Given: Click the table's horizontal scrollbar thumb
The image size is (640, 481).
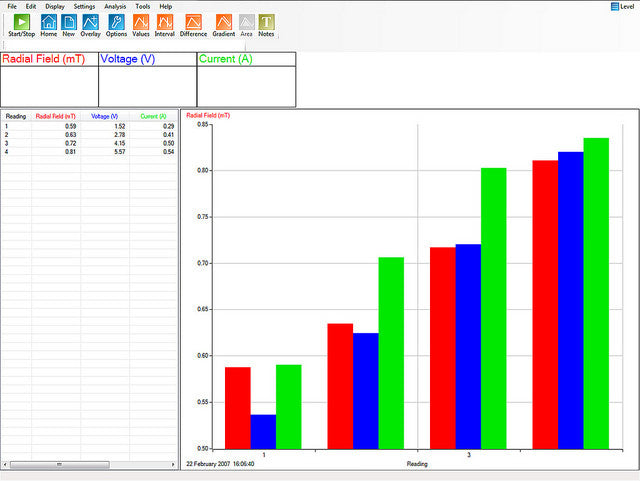Looking at the screenshot, I should pos(60,465).
